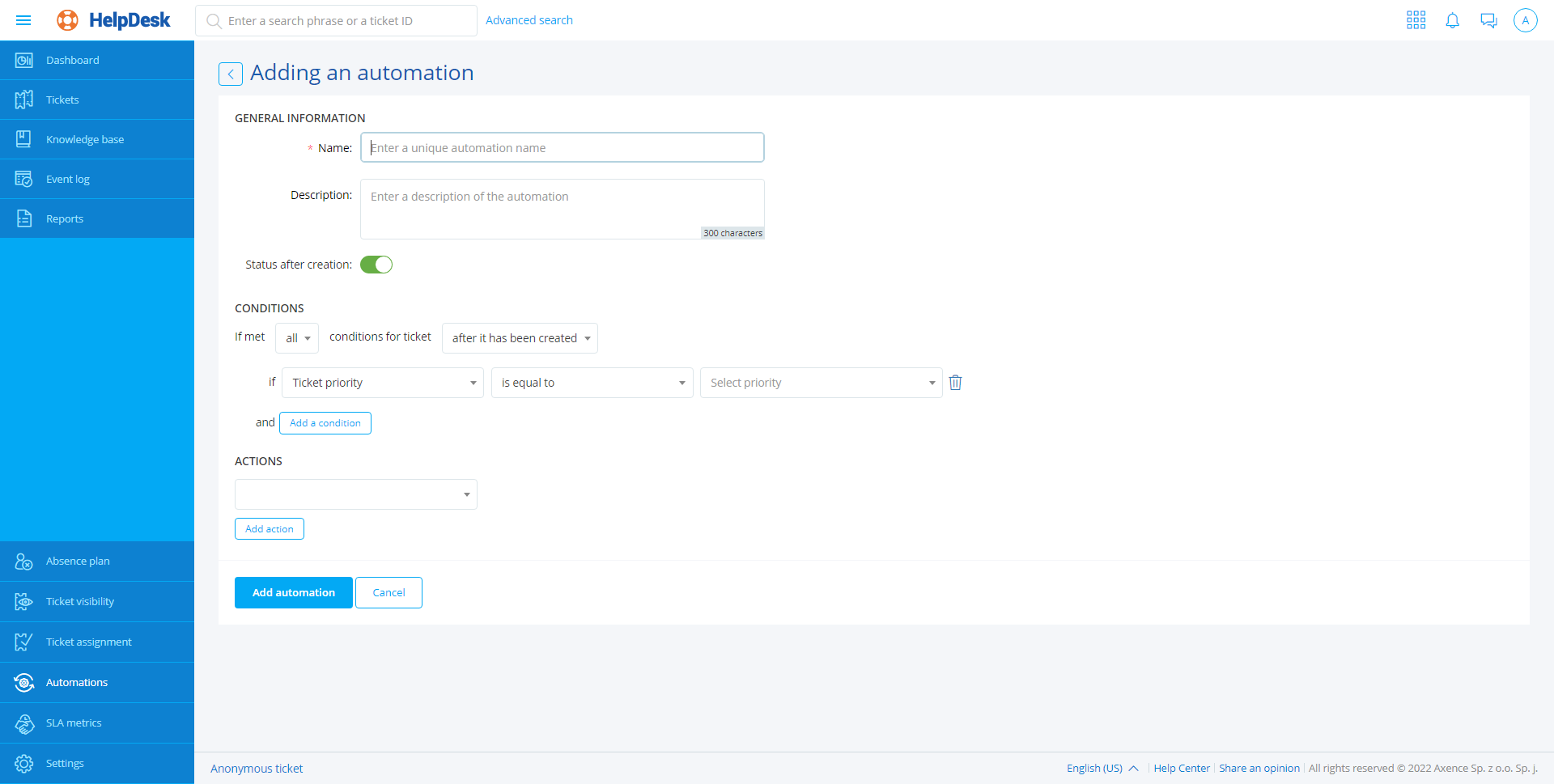Toggle the Status after creation switch
Image resolution: width=1554 pixels, height=784 pixels.
pyautogui.click(x=376, y=265)
